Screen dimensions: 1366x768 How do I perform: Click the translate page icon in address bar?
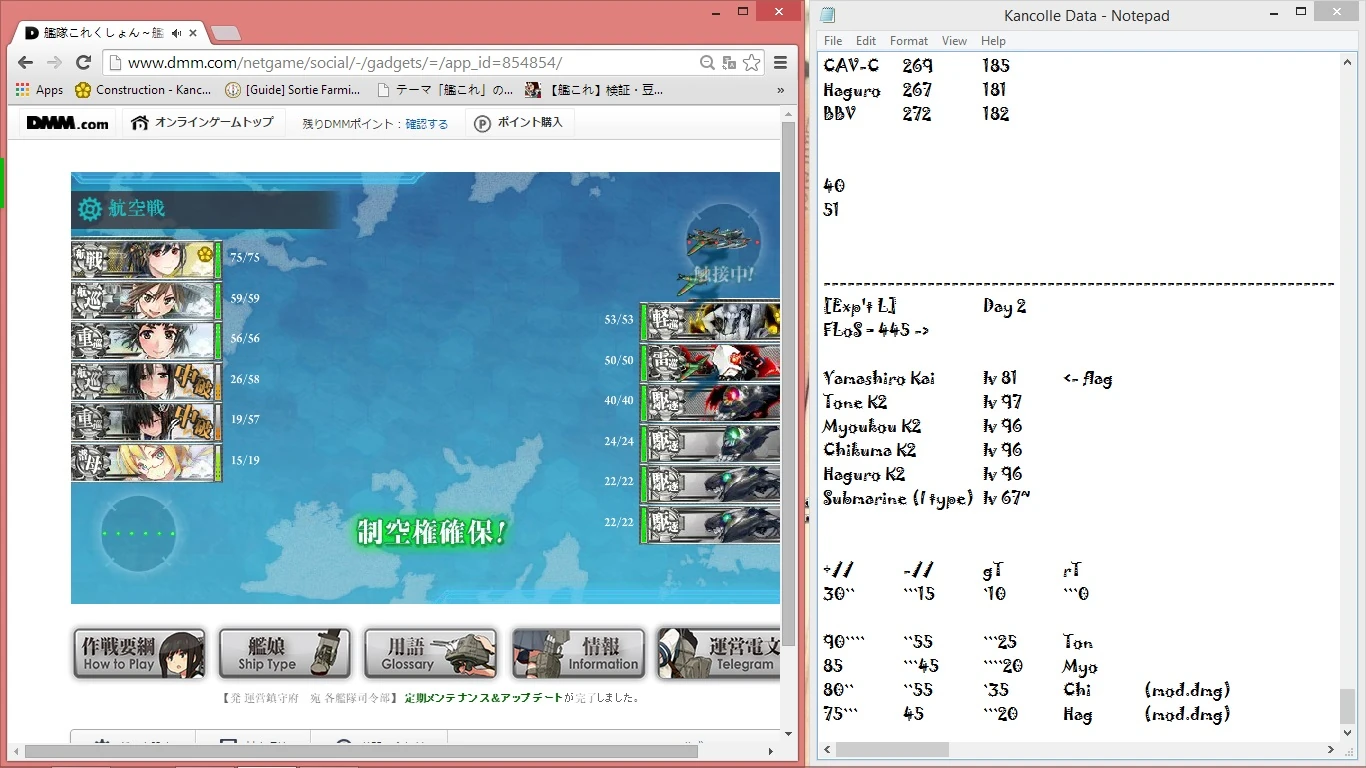(729, 63)
